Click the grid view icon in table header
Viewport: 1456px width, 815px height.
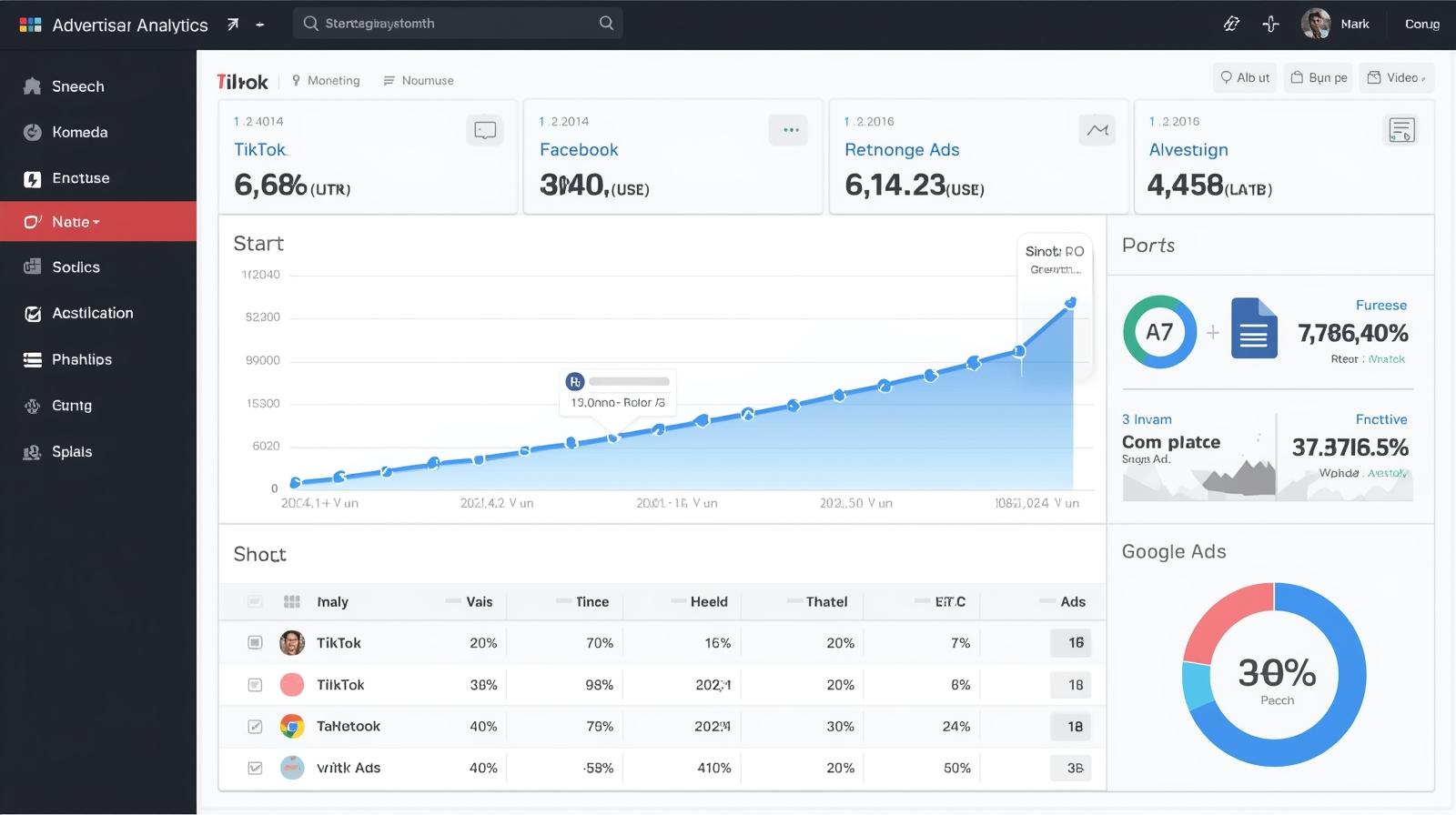coord(292,601)
